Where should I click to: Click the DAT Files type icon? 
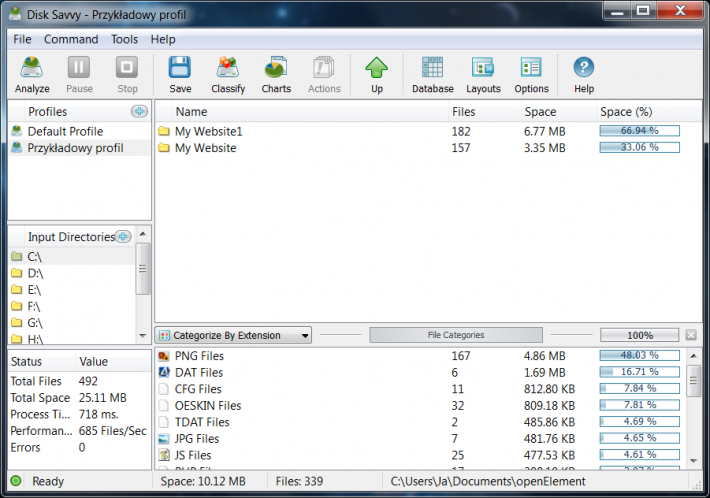pos(164,373)
